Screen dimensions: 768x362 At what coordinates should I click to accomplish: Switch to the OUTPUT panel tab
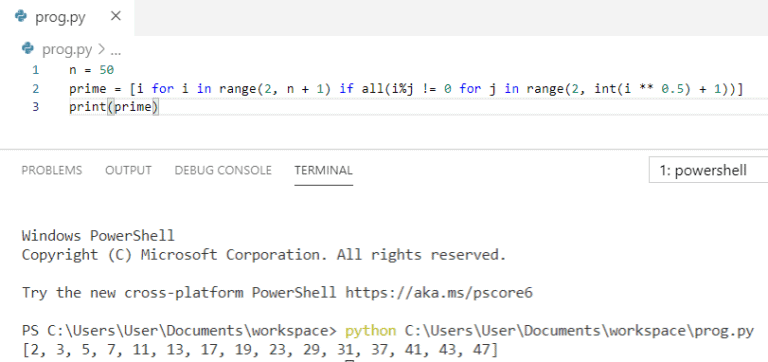point(128,170)
